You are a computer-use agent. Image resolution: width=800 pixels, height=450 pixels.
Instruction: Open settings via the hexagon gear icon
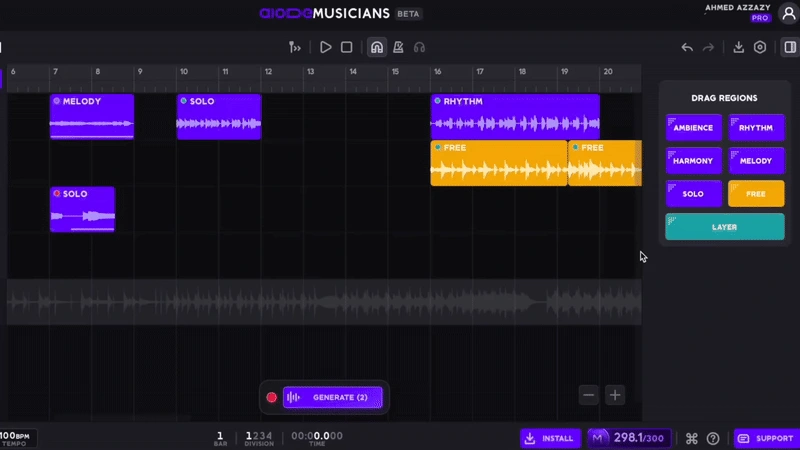coord(760,47)
